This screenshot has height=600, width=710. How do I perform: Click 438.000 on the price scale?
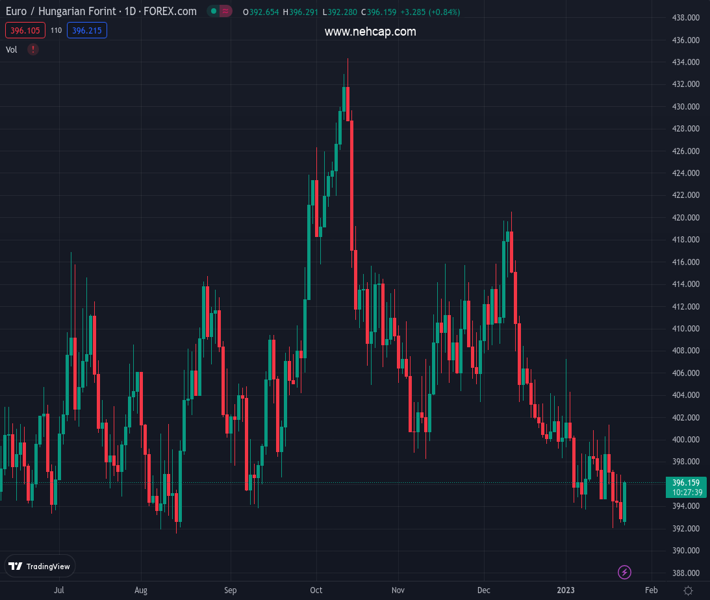[685, 18]
